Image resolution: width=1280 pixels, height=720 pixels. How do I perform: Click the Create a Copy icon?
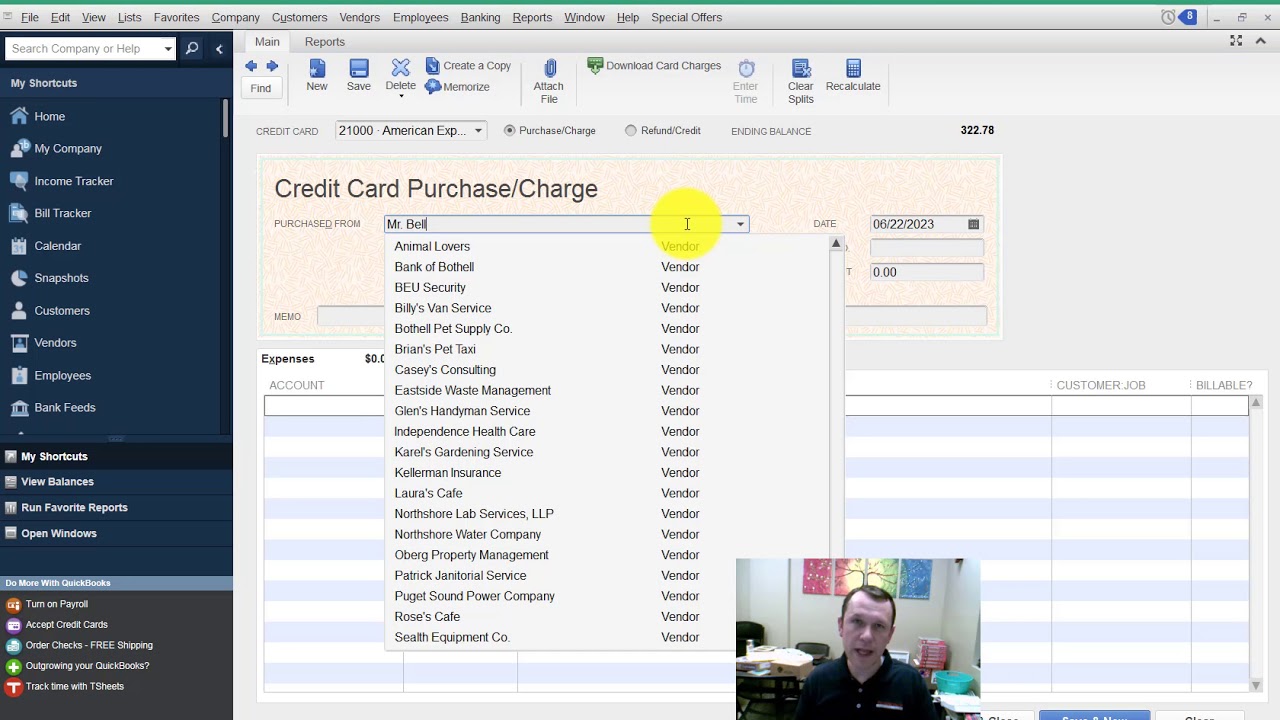(433, 66)
